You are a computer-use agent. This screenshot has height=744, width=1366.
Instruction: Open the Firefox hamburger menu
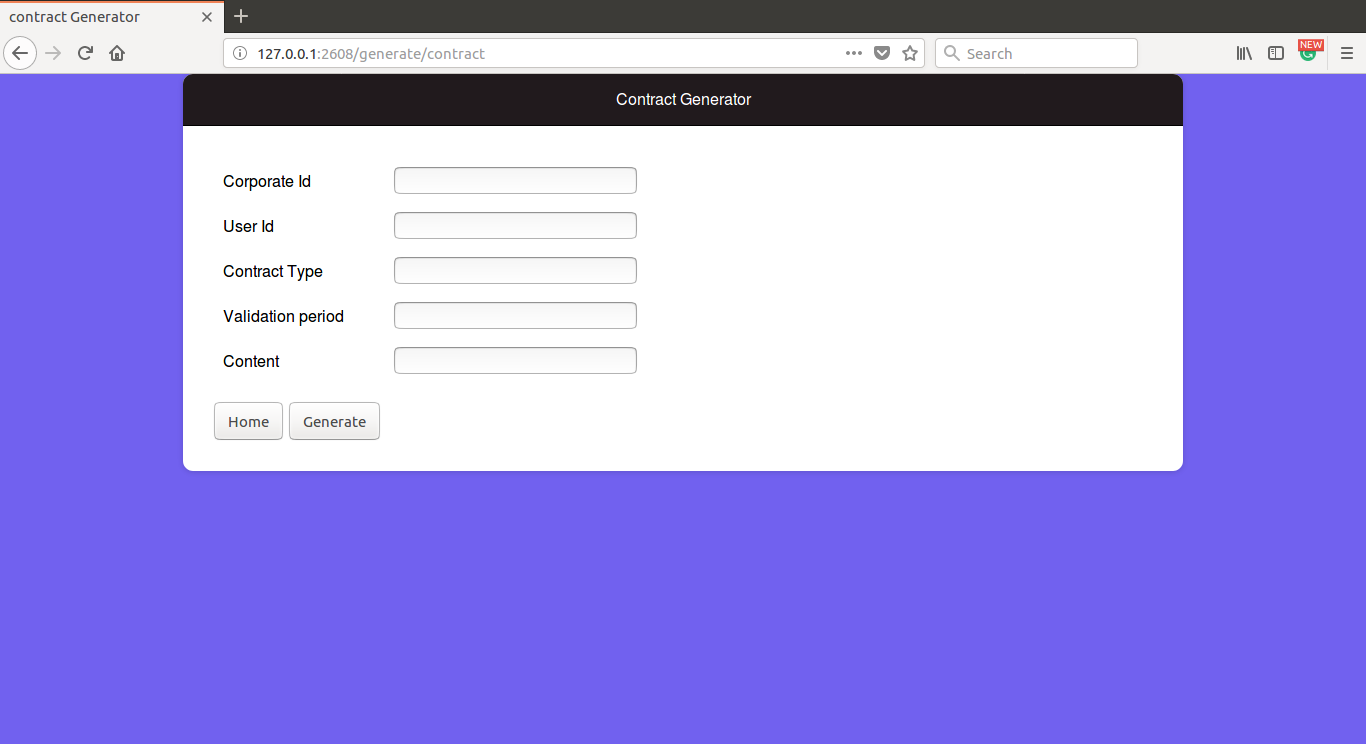1347,53
